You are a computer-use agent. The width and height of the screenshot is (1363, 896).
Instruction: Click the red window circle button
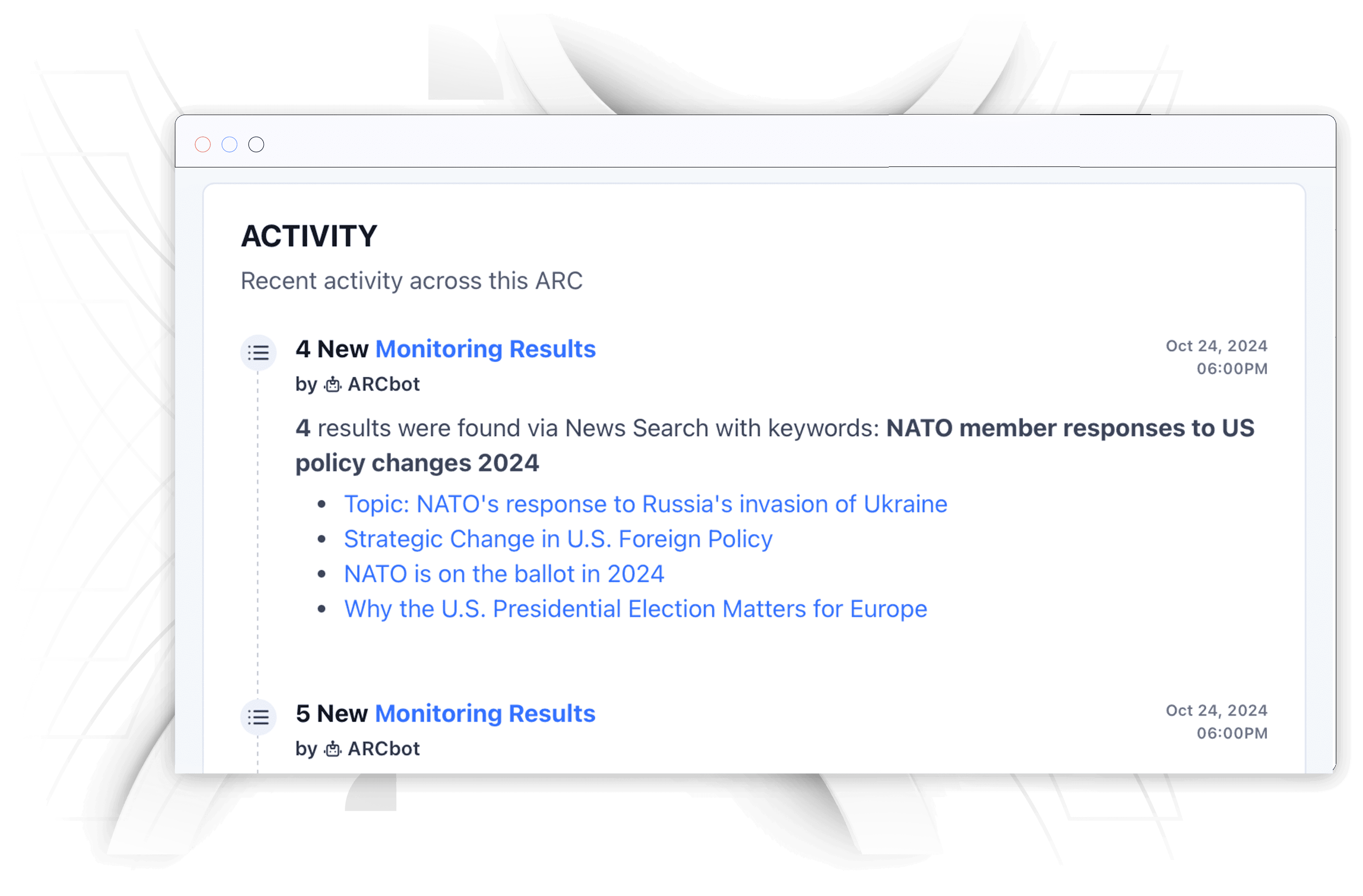coord(203,144)
